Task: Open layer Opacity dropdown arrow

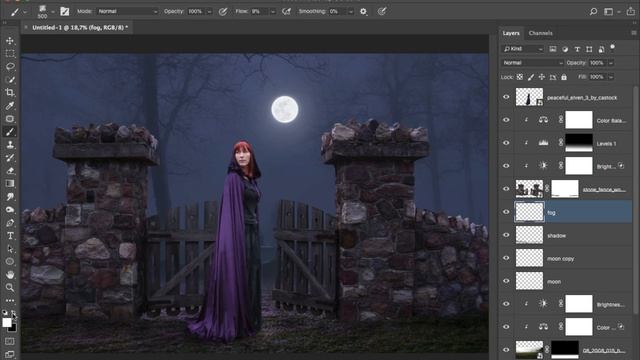Action: click(x=611, y=63)
